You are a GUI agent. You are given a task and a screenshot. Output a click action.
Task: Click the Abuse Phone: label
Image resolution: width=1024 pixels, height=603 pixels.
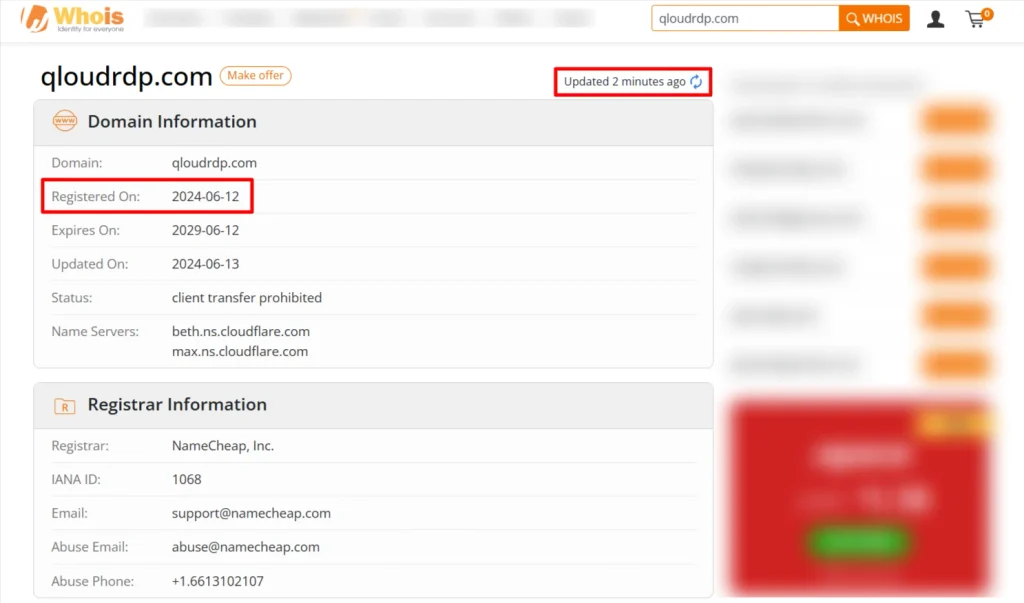pyautogui.click(x=93, y=581)
